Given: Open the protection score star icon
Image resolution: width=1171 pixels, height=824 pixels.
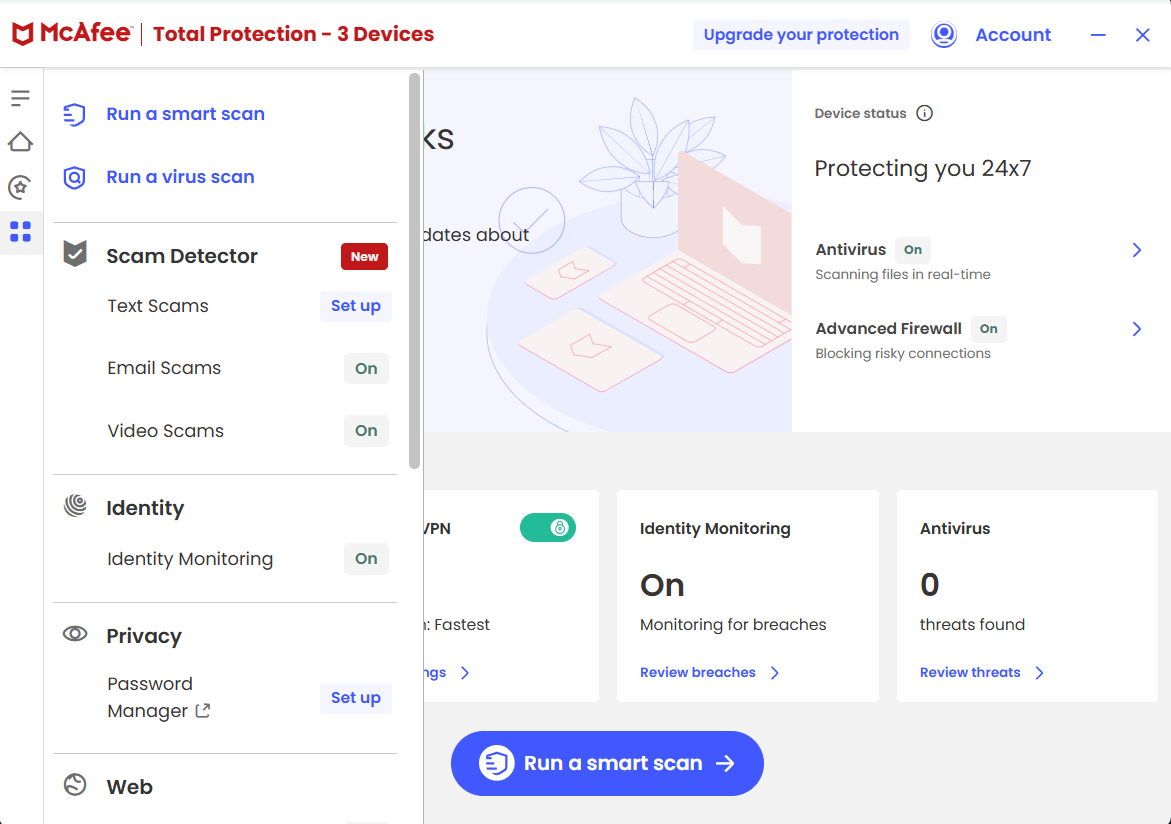Looking at the screenshot, I should click(20, 187).
